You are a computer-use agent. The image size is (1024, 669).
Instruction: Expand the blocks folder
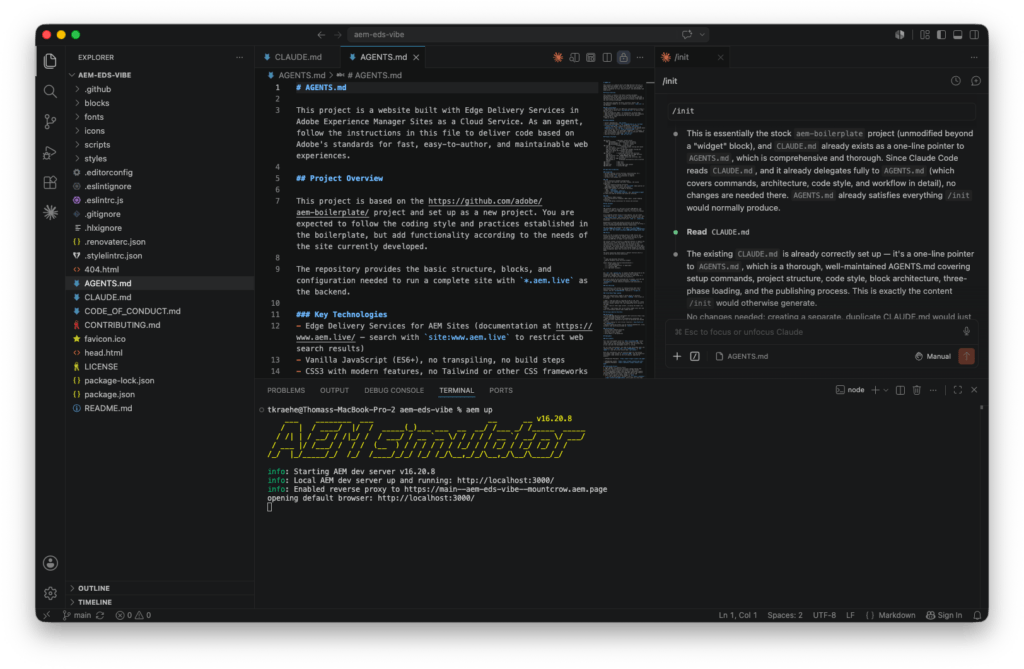[96, 103]
